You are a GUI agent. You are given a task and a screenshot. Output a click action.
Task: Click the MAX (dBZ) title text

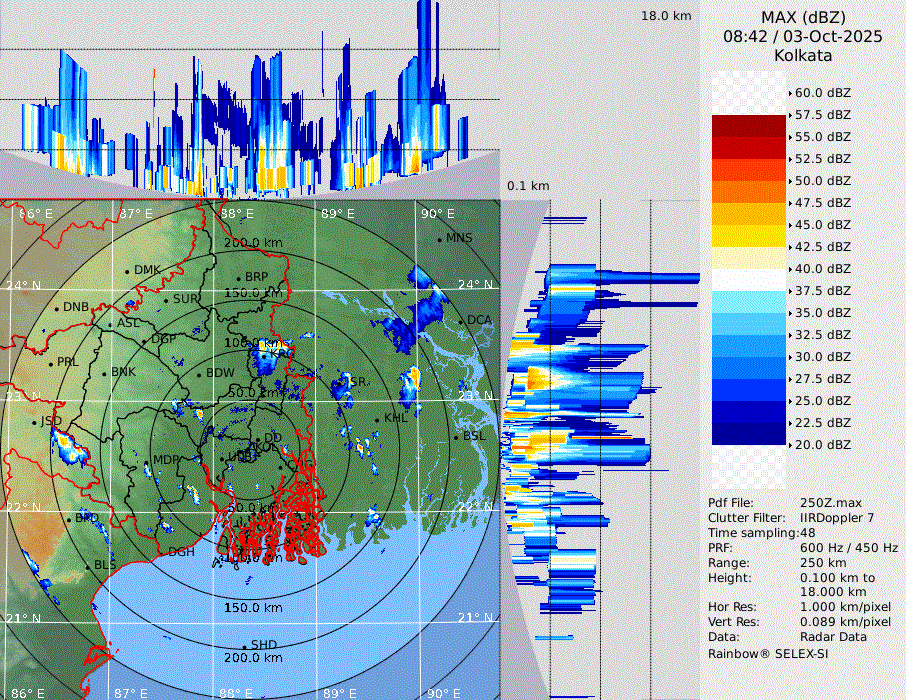(802, 17)
